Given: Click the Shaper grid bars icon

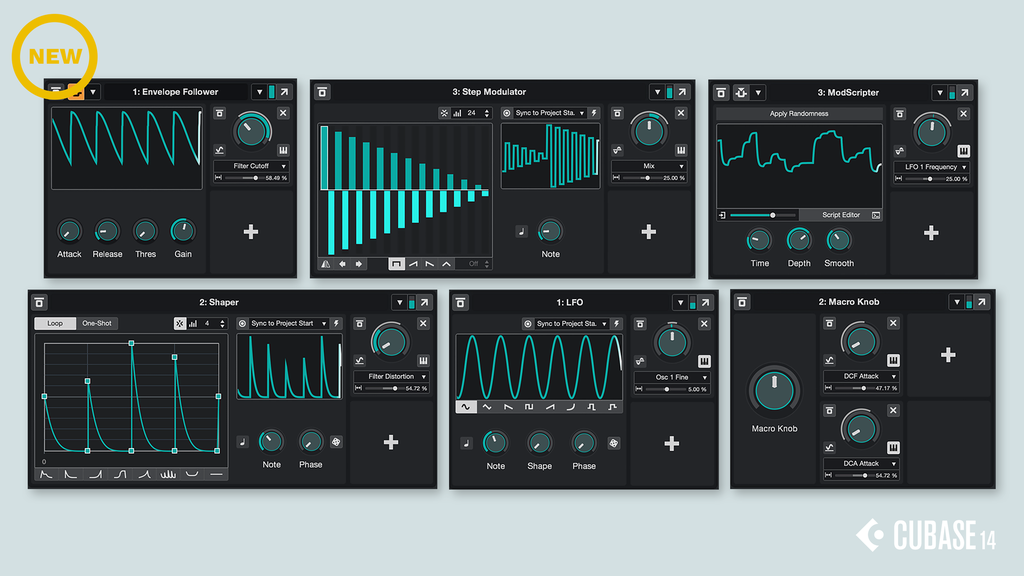Looking at the screenshot, I should 193,323.
